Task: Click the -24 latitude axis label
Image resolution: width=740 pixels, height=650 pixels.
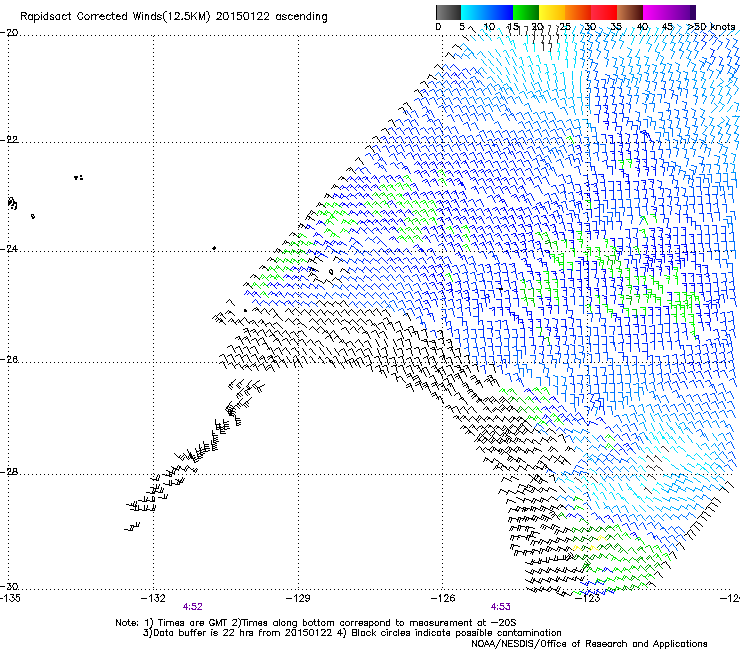Action: (9, 248)
